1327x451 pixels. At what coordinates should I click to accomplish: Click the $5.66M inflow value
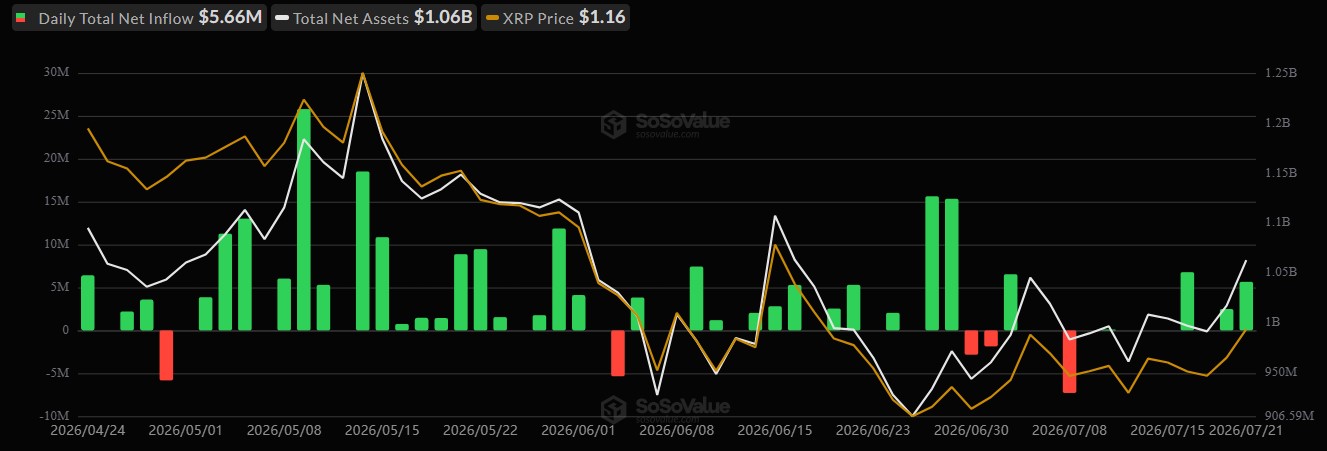tap(230, 18)
